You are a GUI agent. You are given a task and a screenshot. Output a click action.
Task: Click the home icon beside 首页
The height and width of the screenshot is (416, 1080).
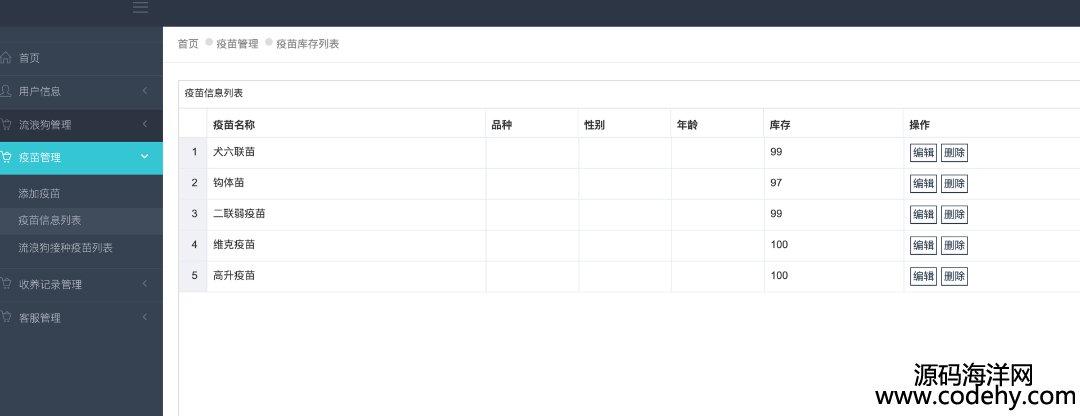click(x=6, y=58)
